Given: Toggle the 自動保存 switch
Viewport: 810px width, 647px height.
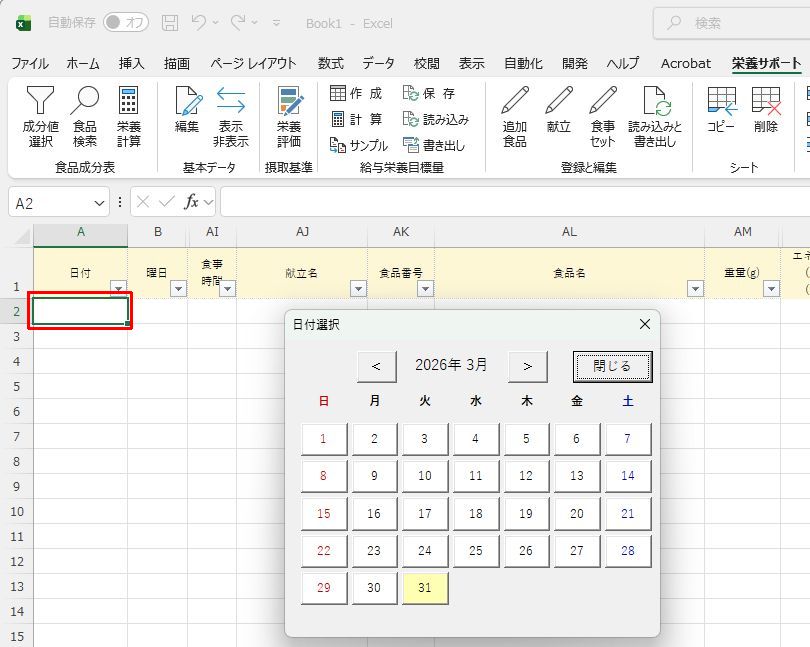Looking at the screenshot, I should tap(126, 22).
